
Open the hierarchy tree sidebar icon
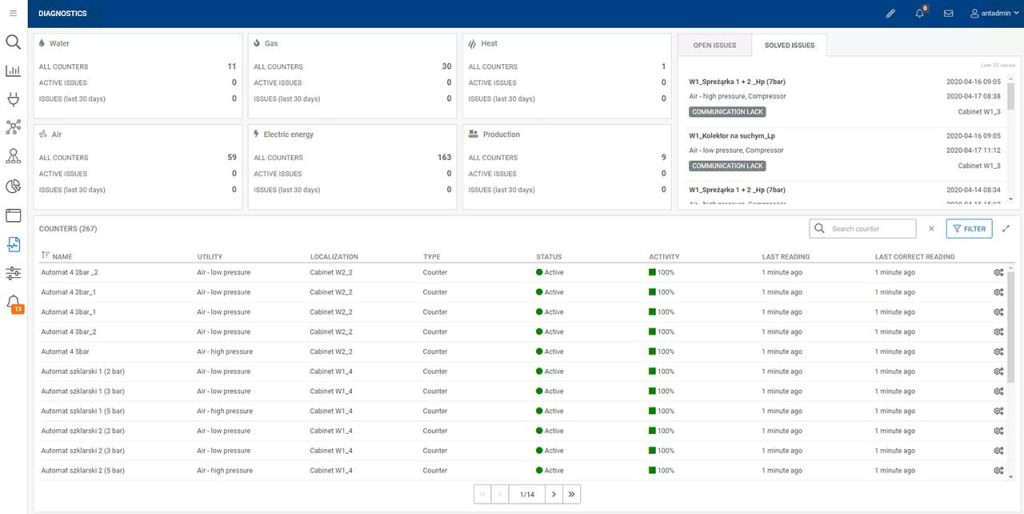tap(13, 156)
